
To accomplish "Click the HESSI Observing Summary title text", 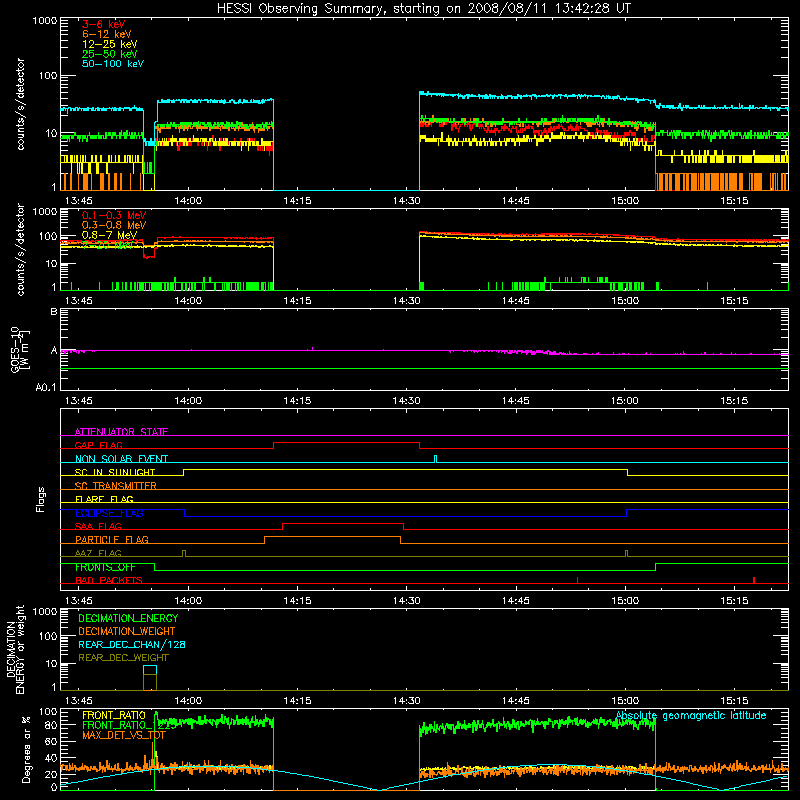I will click(x=424, y=9).
